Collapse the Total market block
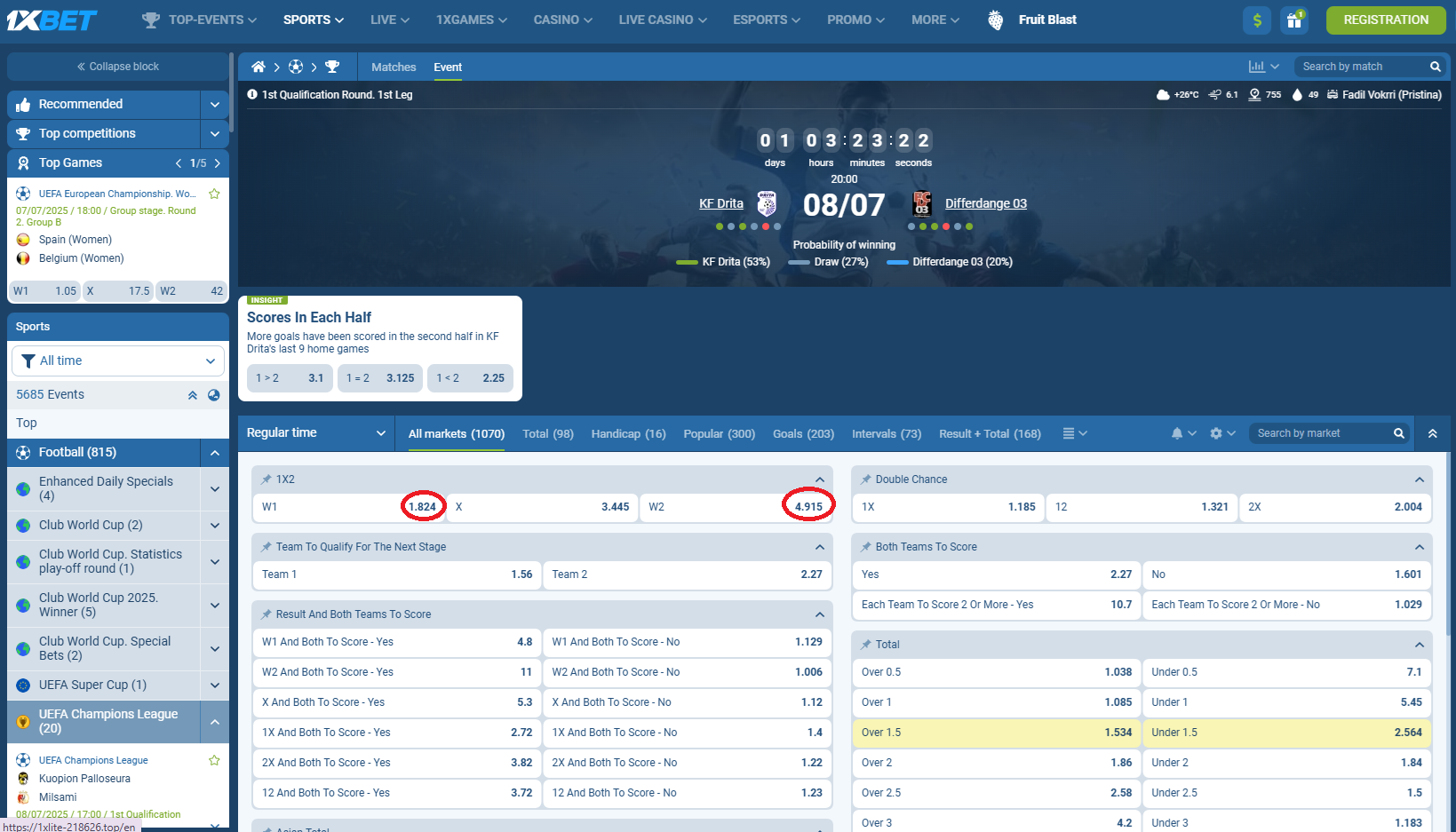 [x=1419, y=645]
